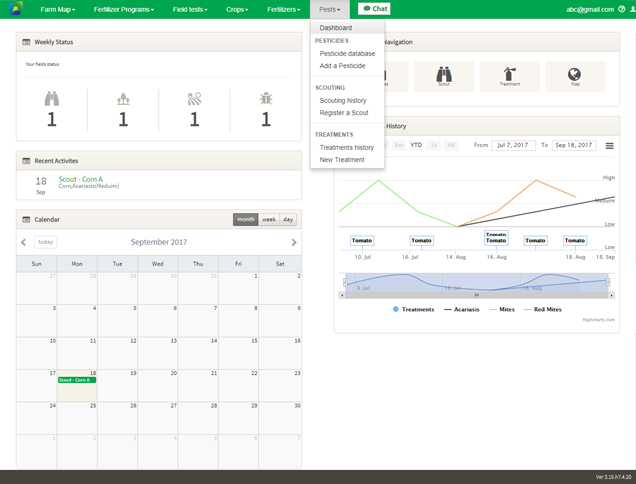636x484 pixels.
Task: Open the Scout - Corn A activity link
Action: coord(81,179)
